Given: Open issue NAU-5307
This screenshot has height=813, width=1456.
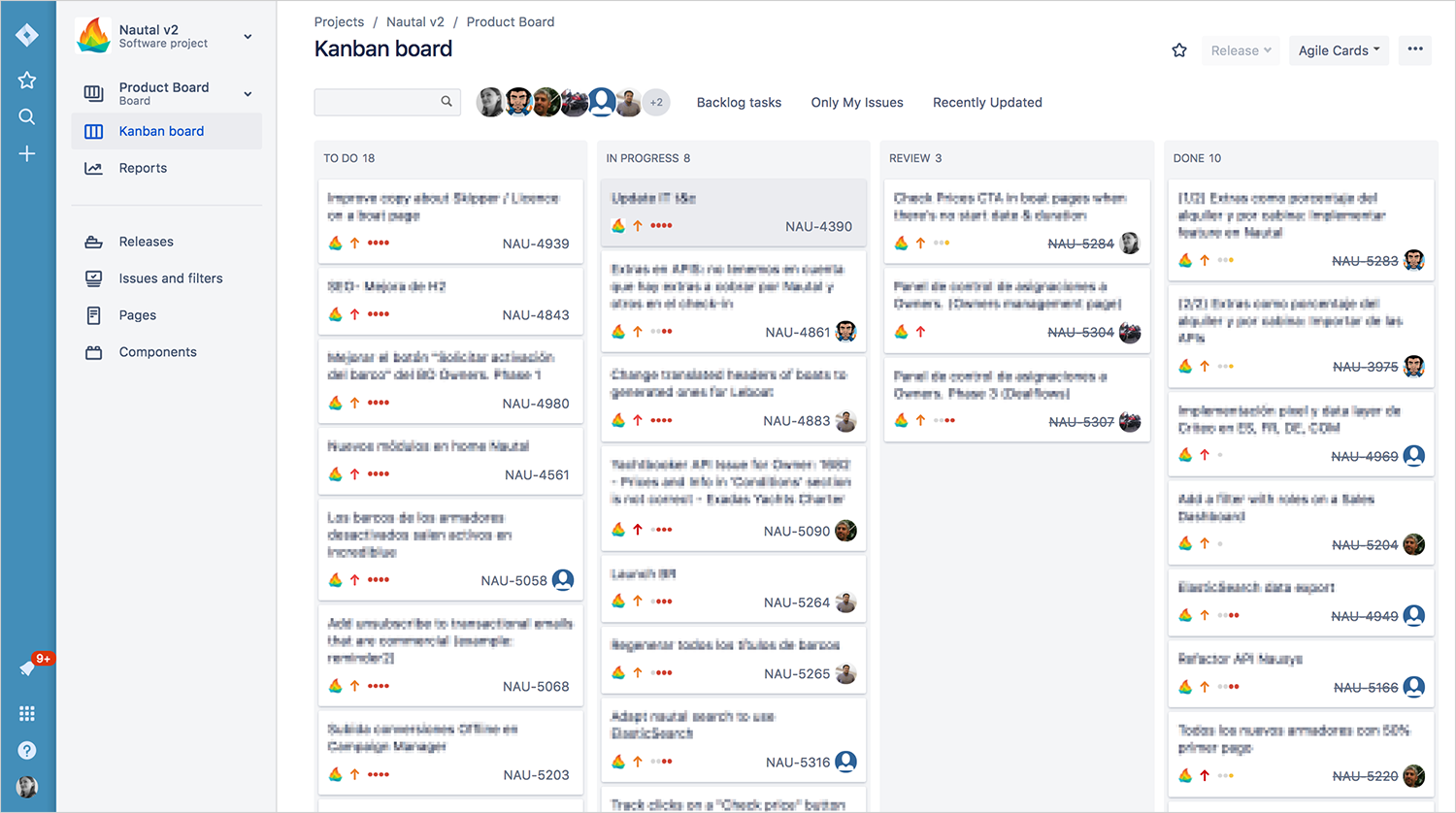Looking at the screenshot, I should click(x=1081, y=422).
